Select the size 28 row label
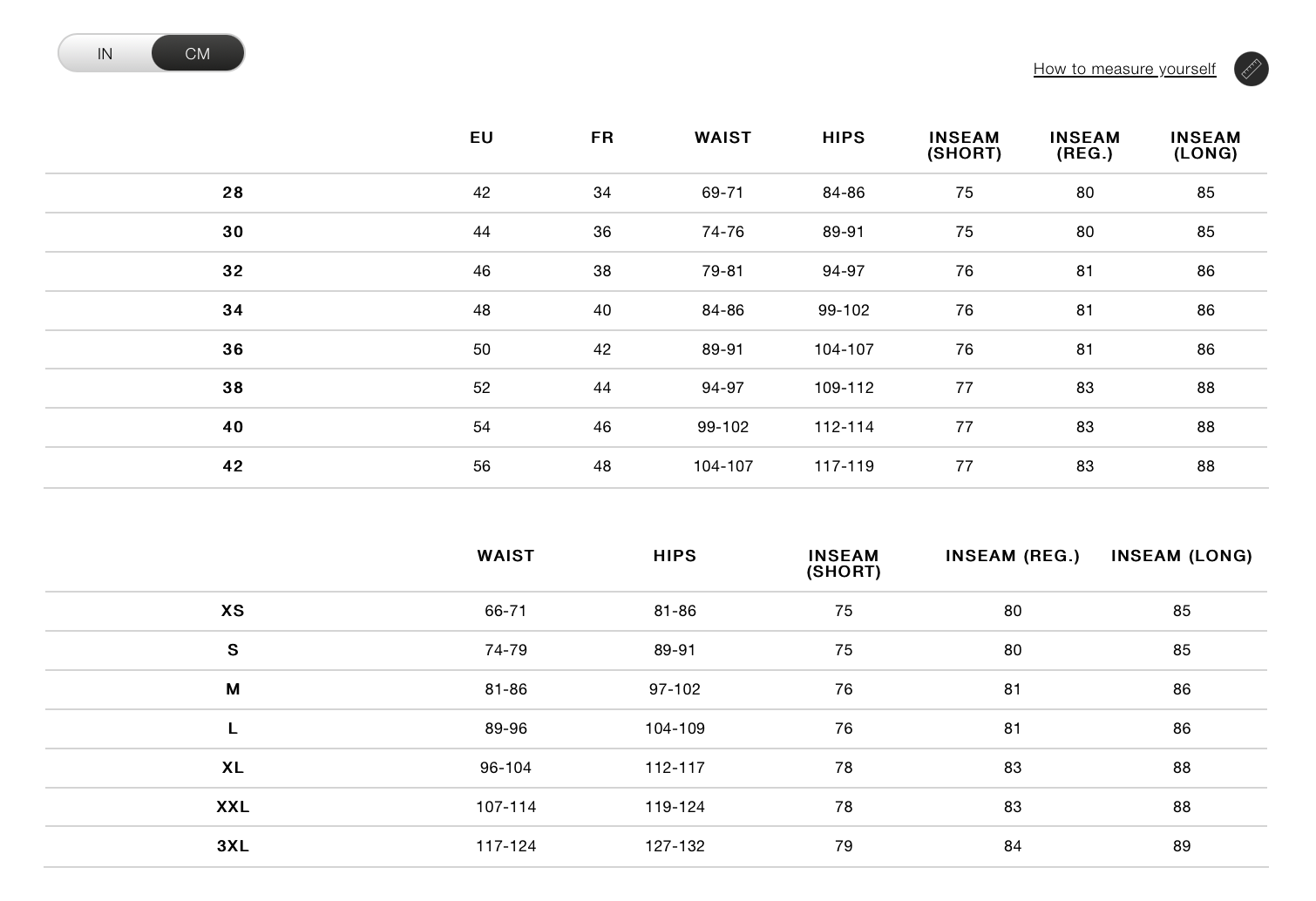The height and width of the screenshot is (901, 1316). tap(233, 193)
